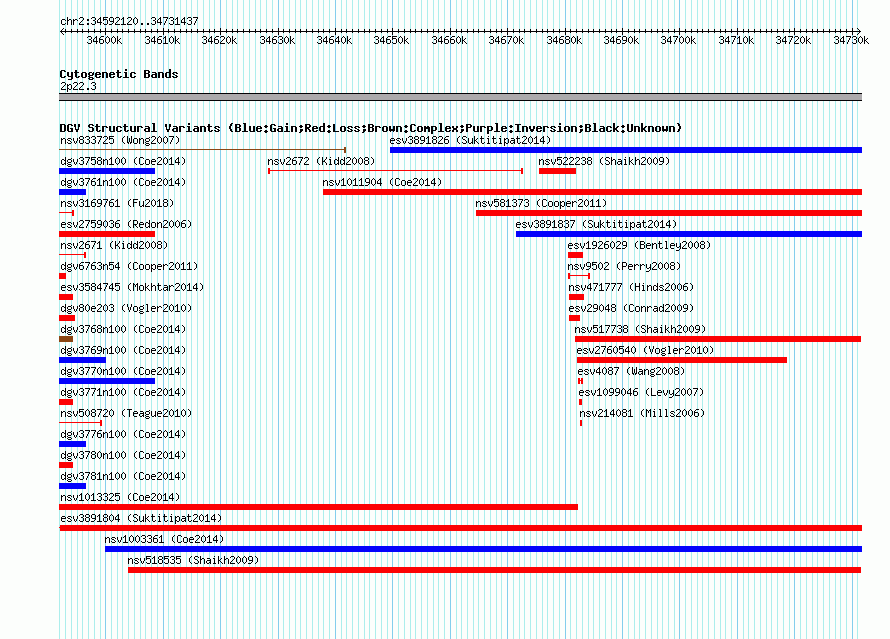Select nsv508720 (Teague2010) label
This screenshot has height=639, width=890.
point(126,413)
